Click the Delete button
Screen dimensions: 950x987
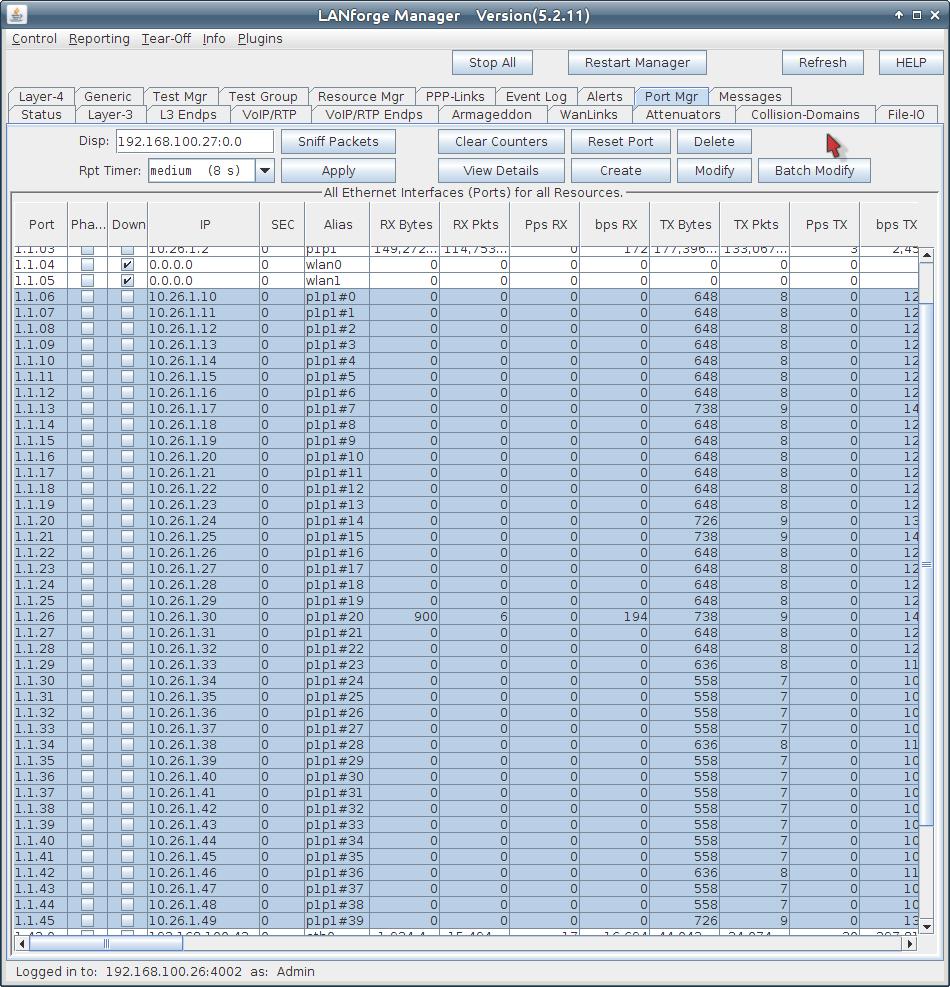click(x=715, y=142)
